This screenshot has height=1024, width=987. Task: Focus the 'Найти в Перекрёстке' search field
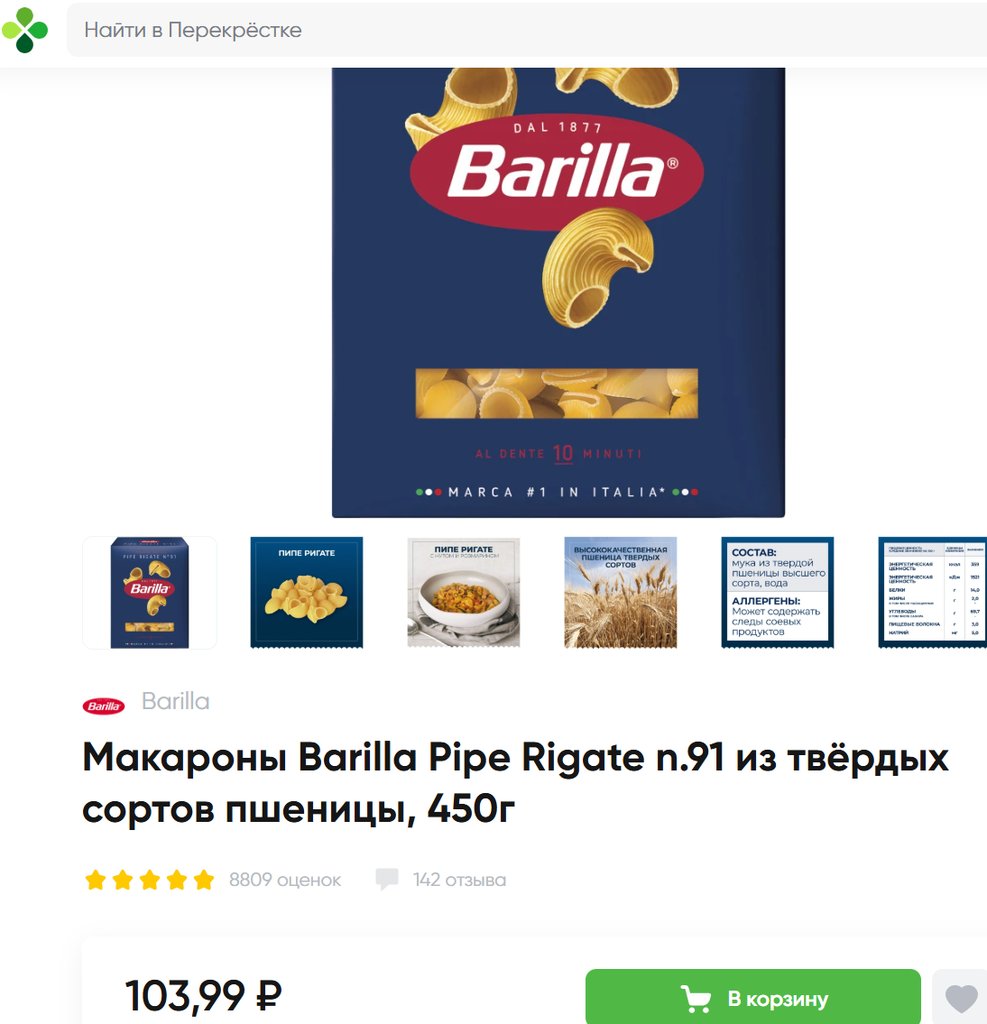(526, 30)
